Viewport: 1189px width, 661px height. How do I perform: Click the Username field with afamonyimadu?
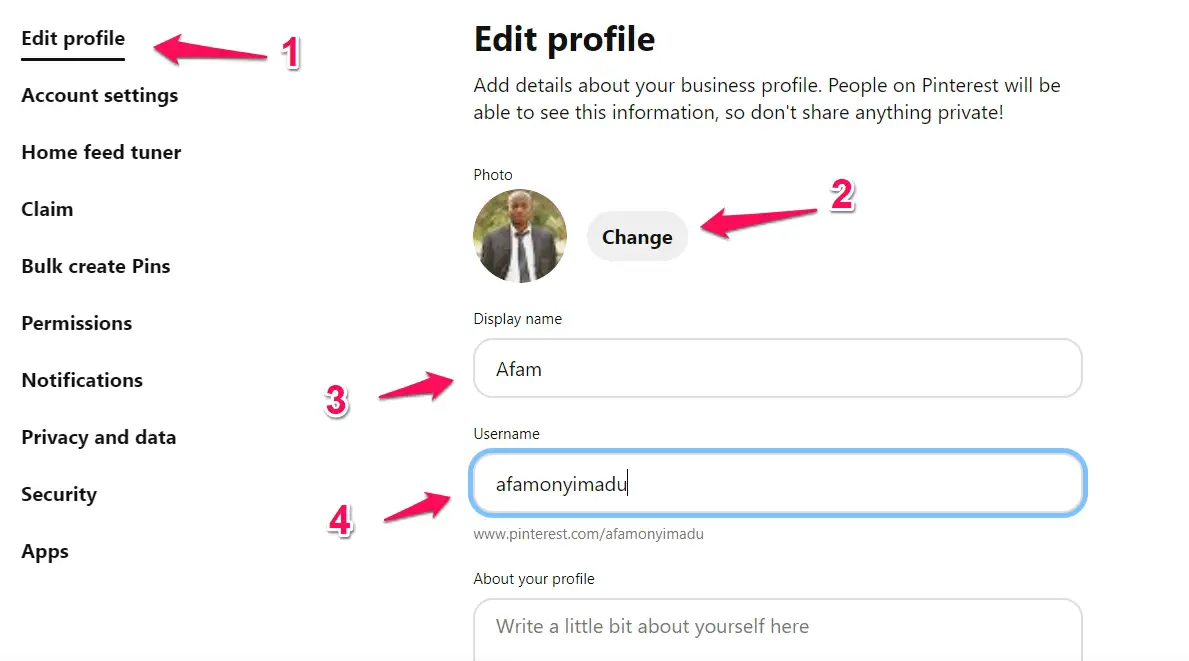click(777, 484)
